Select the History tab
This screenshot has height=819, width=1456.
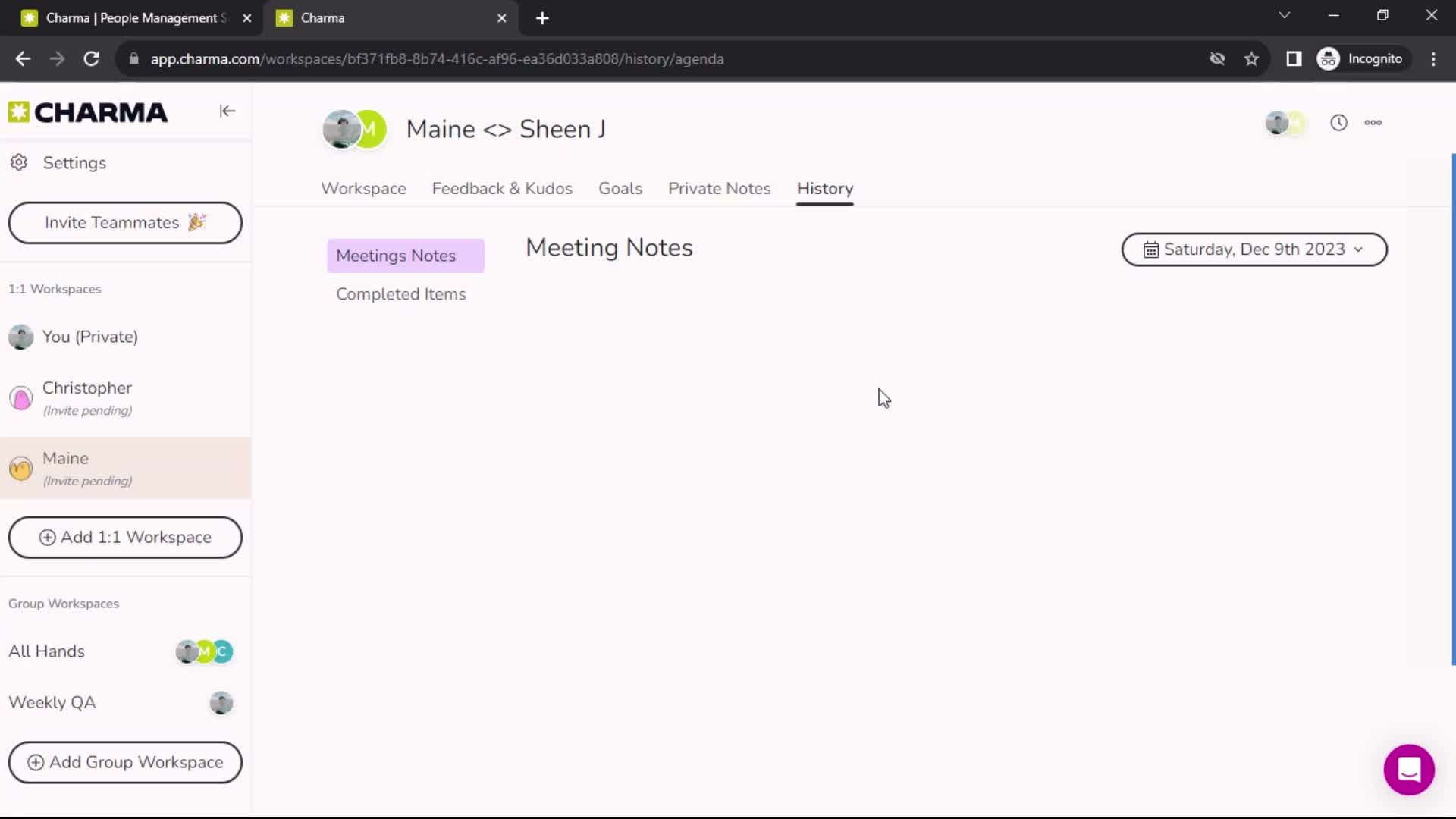(824, 189)
